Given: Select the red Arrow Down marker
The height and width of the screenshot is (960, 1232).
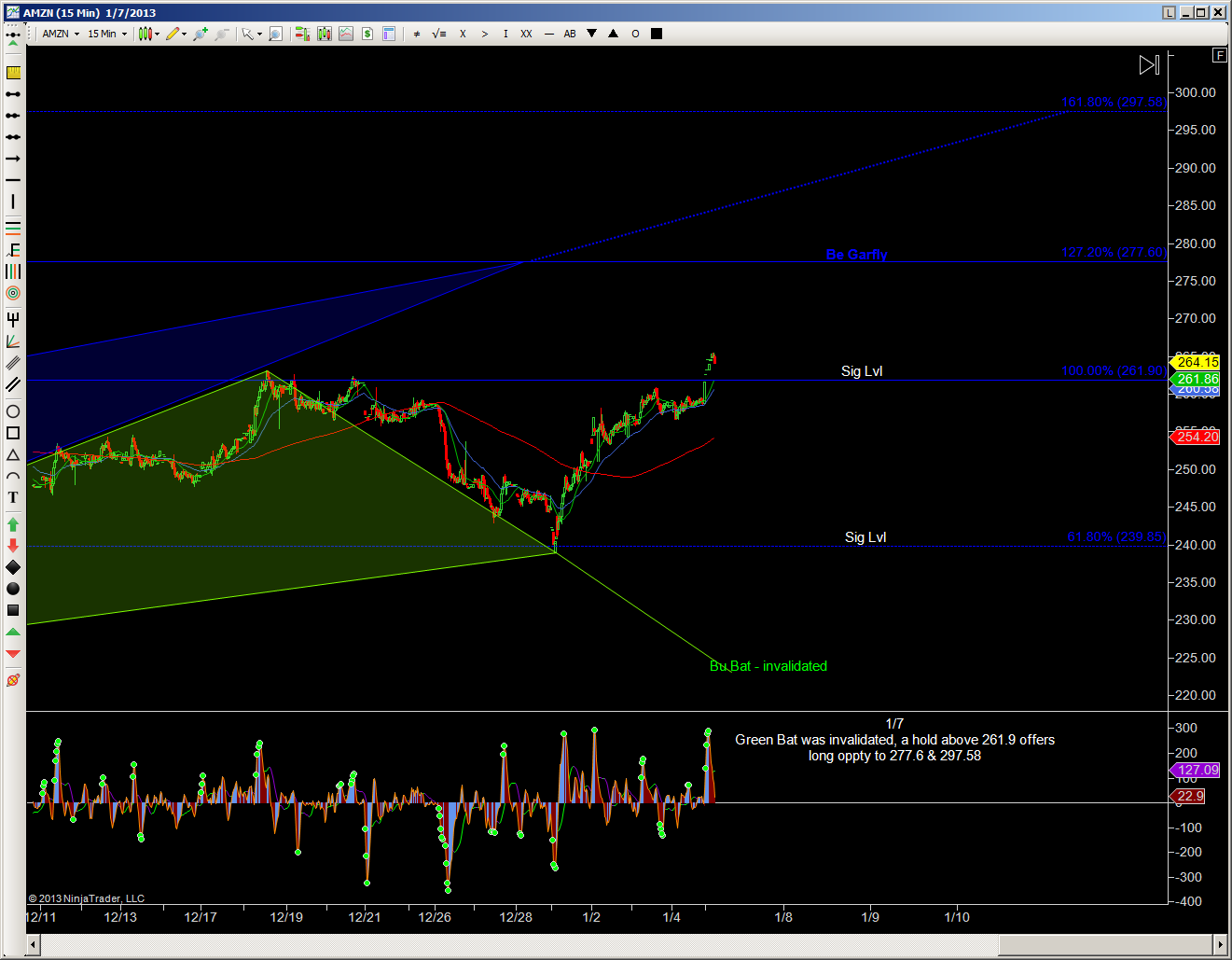Looking at the screenshot, I should tap(13, 546).
